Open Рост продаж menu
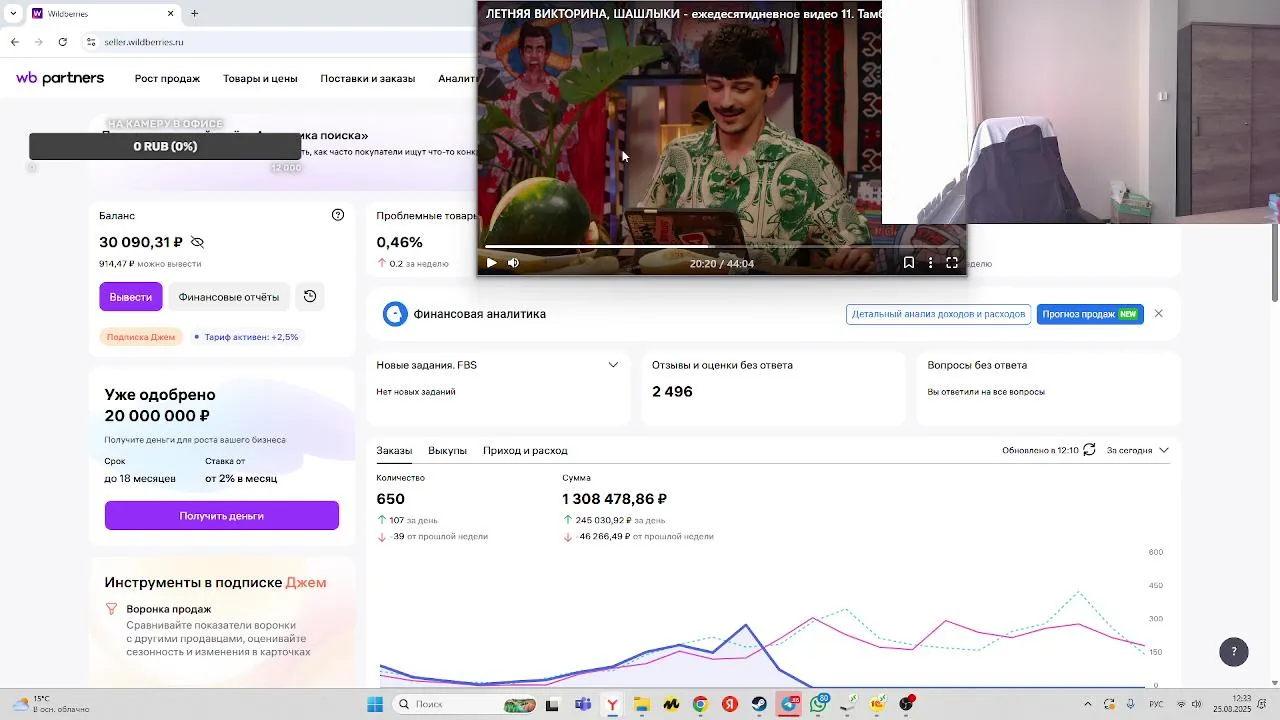This screenshot has height=720, width=1280. click(167, 79)
